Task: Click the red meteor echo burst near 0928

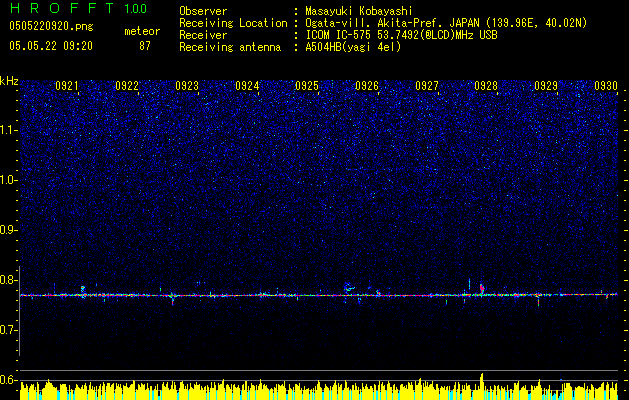Action: (x=482, y=288)
